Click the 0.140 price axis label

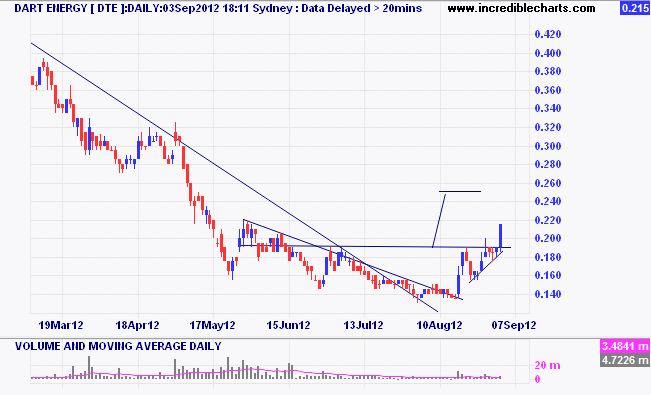pyautogui.click(x=548, y=294)
